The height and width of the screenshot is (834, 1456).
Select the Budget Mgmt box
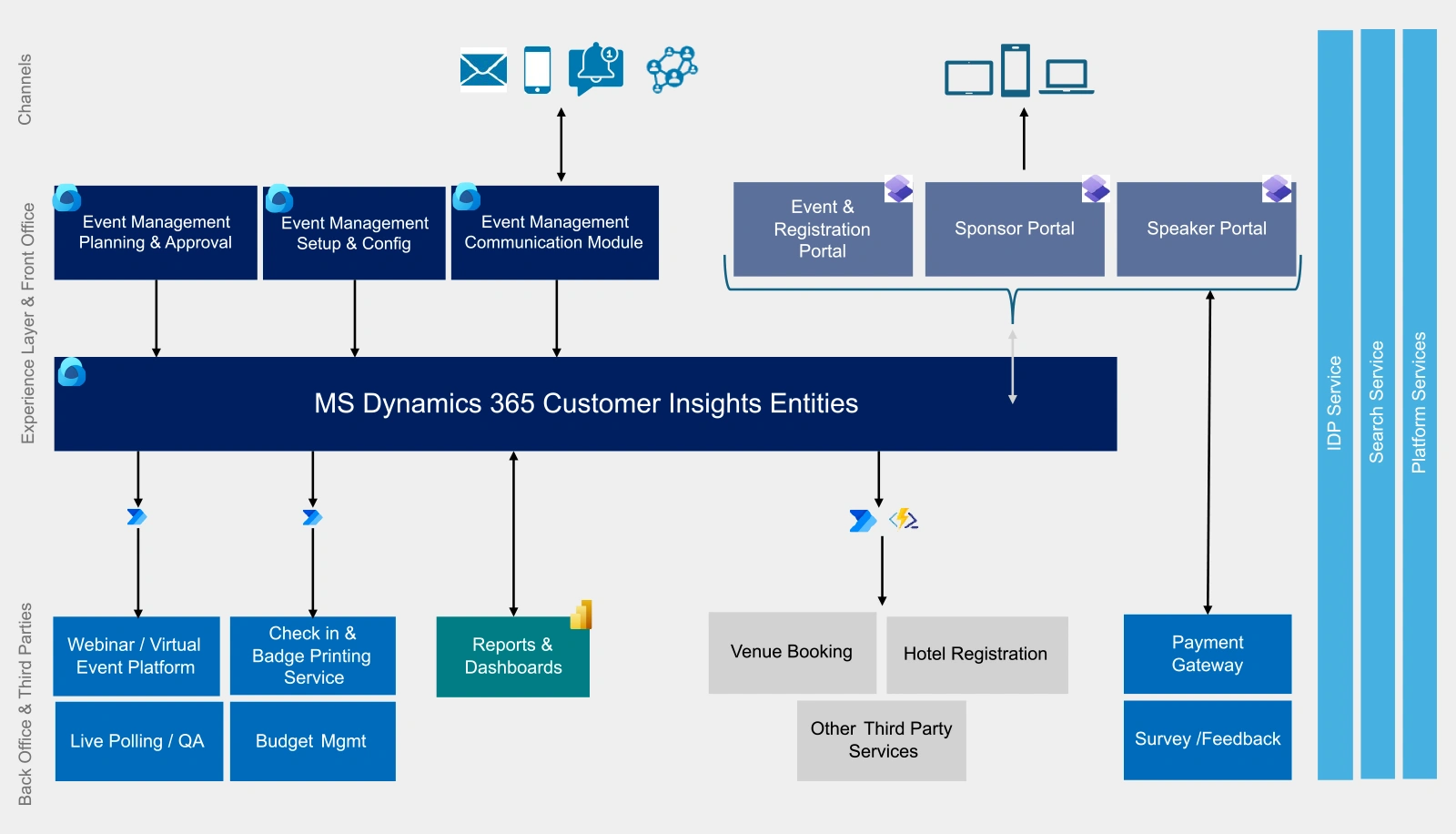pos(313,741)
